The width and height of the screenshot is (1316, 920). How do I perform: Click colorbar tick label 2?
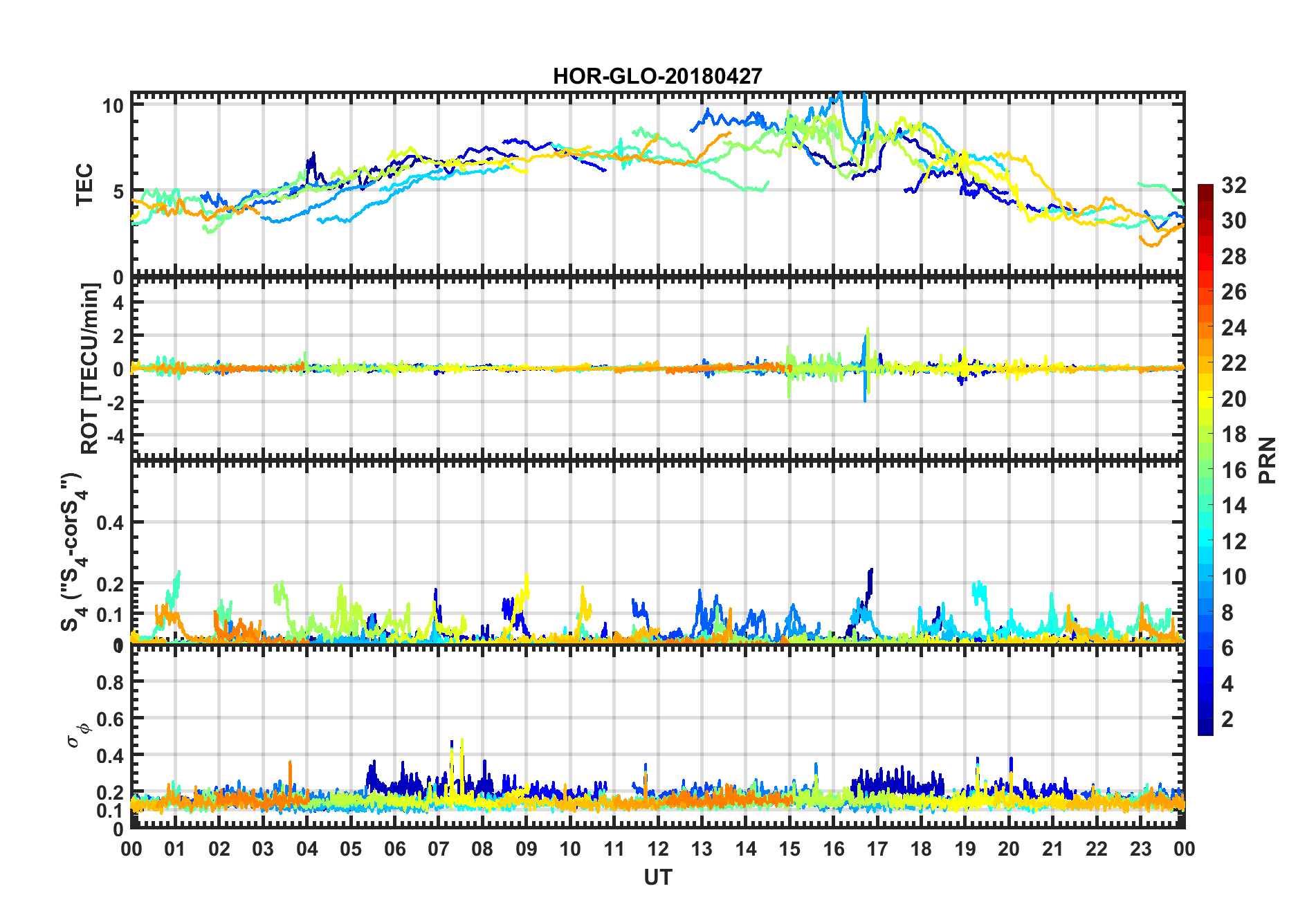1227,719
